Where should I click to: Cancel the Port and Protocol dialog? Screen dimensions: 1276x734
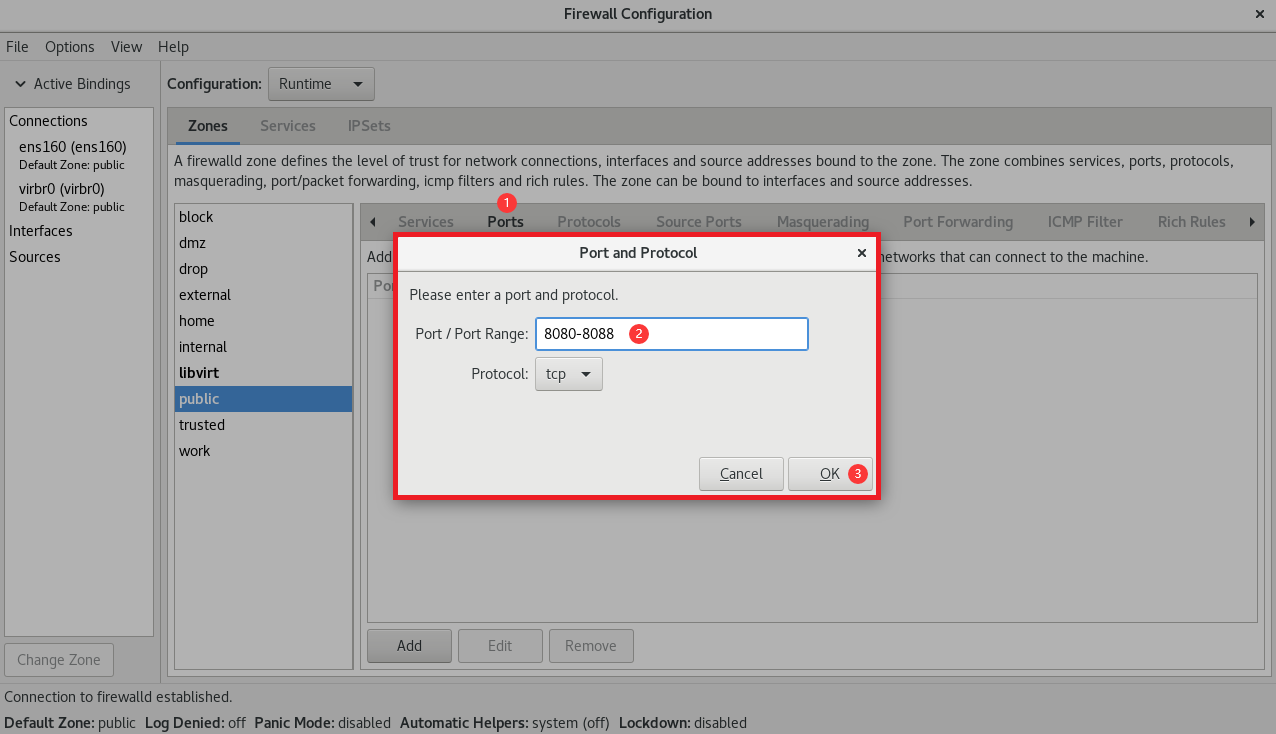click(741, 474)
